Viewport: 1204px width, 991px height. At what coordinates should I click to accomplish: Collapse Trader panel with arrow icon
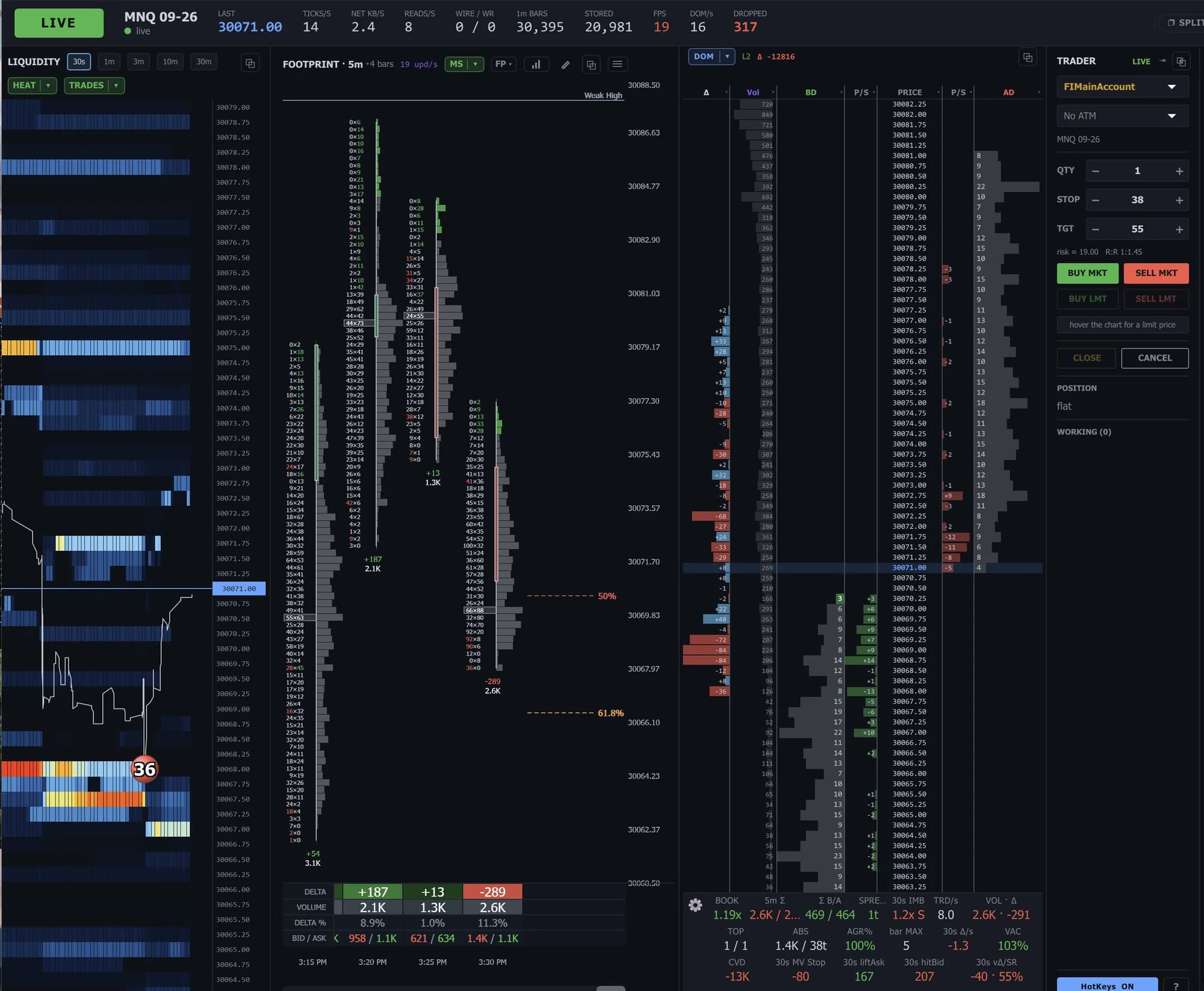pos(1162,61)
